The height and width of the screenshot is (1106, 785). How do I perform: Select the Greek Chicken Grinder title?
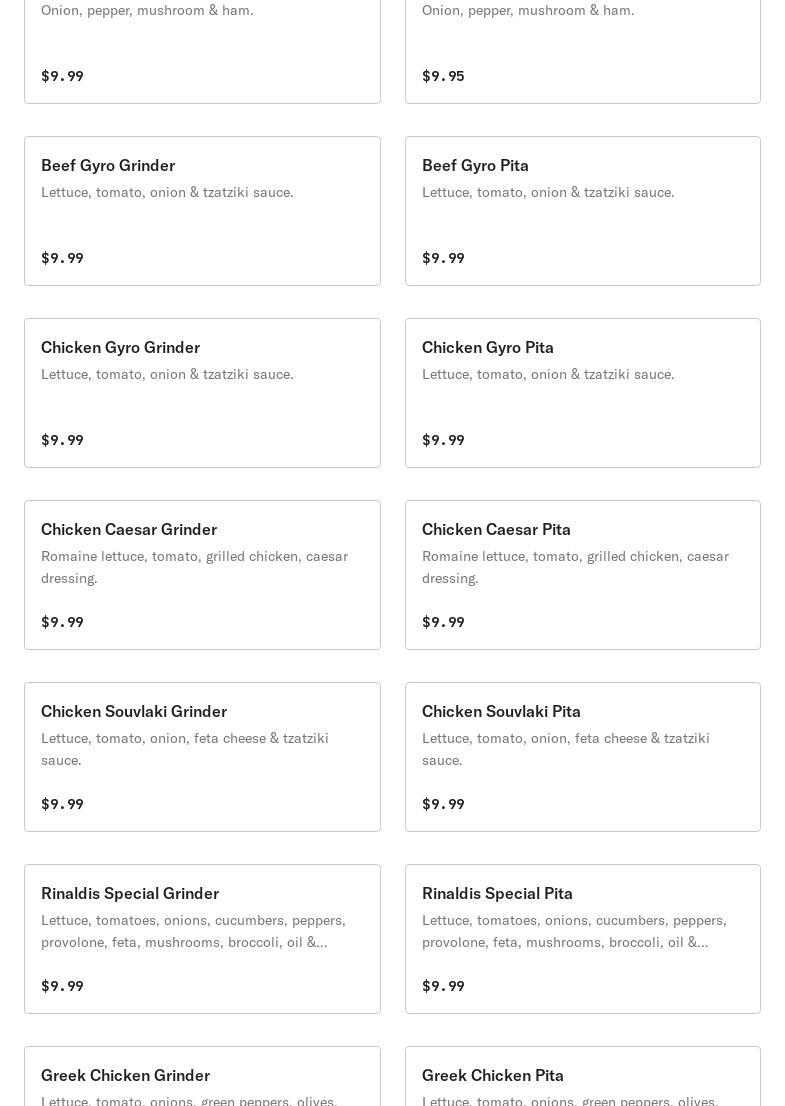coord(125,1075)
